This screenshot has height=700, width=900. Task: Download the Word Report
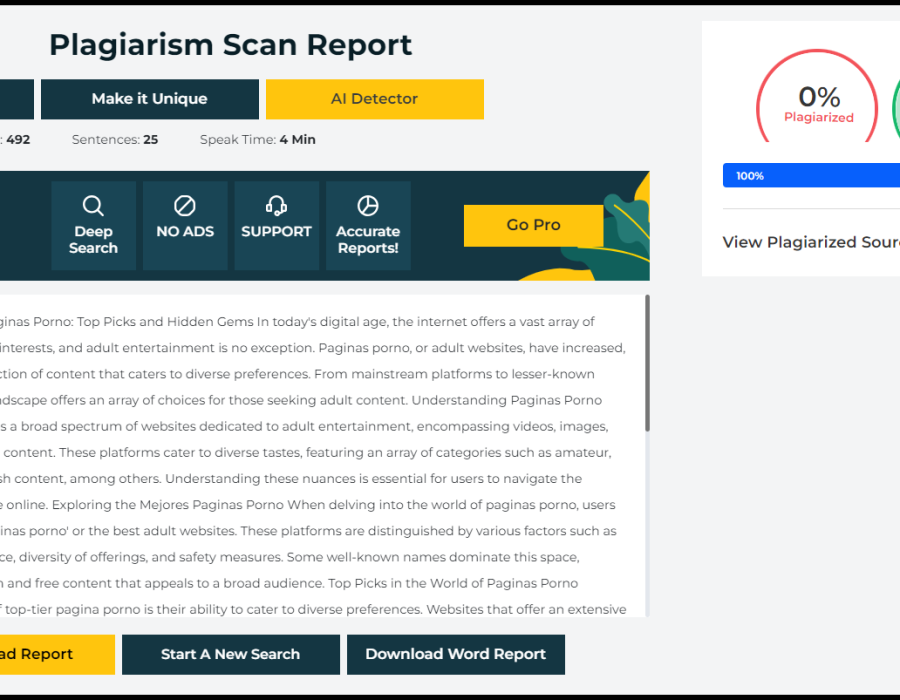[455, 654]
